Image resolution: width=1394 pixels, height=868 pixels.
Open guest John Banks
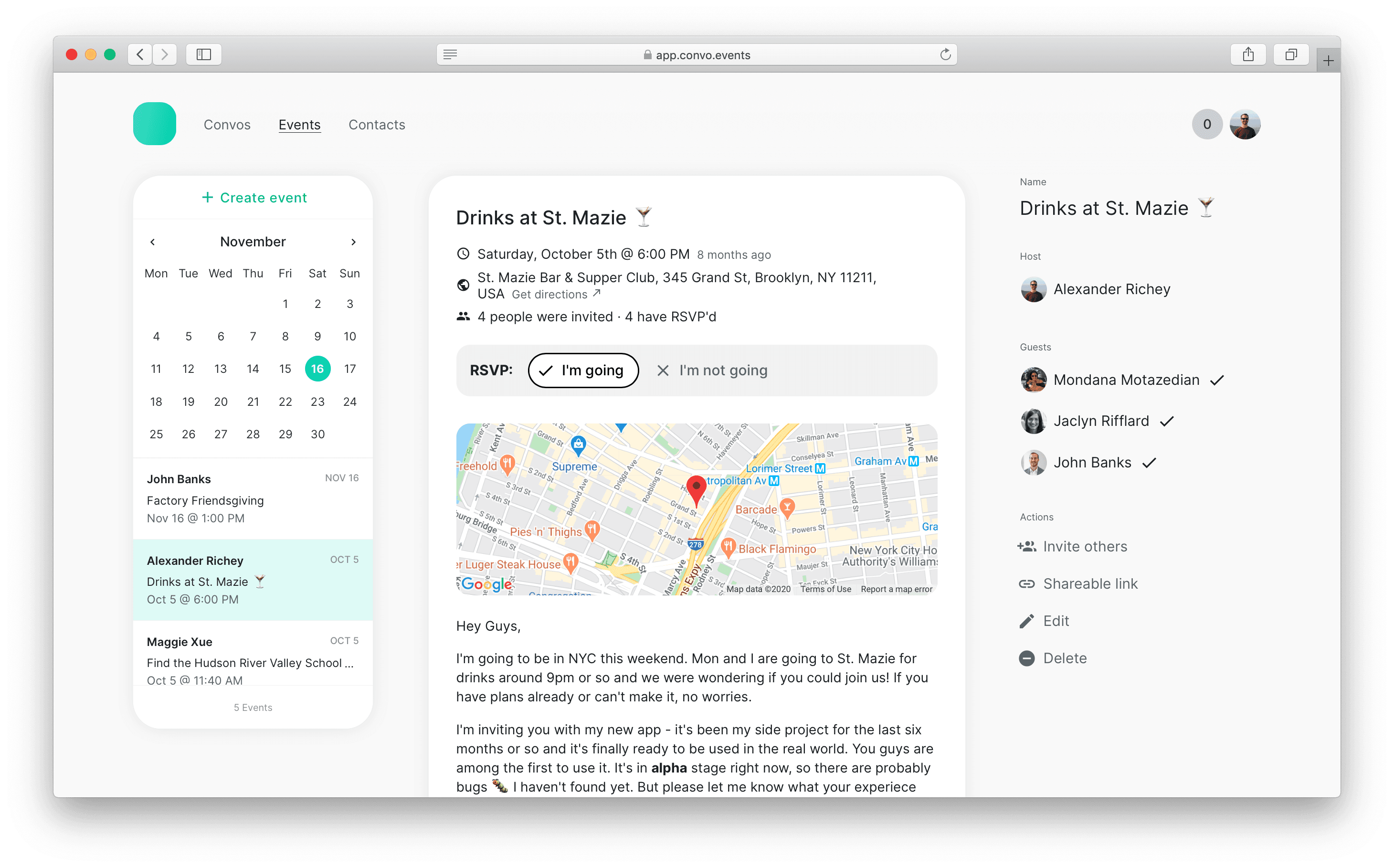pyautogui.click(x=1088, y=463)
